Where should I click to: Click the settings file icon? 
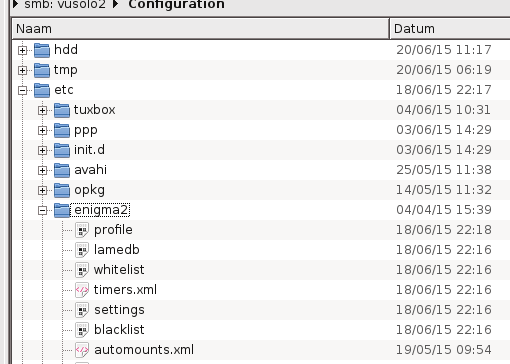coord(82,310)
